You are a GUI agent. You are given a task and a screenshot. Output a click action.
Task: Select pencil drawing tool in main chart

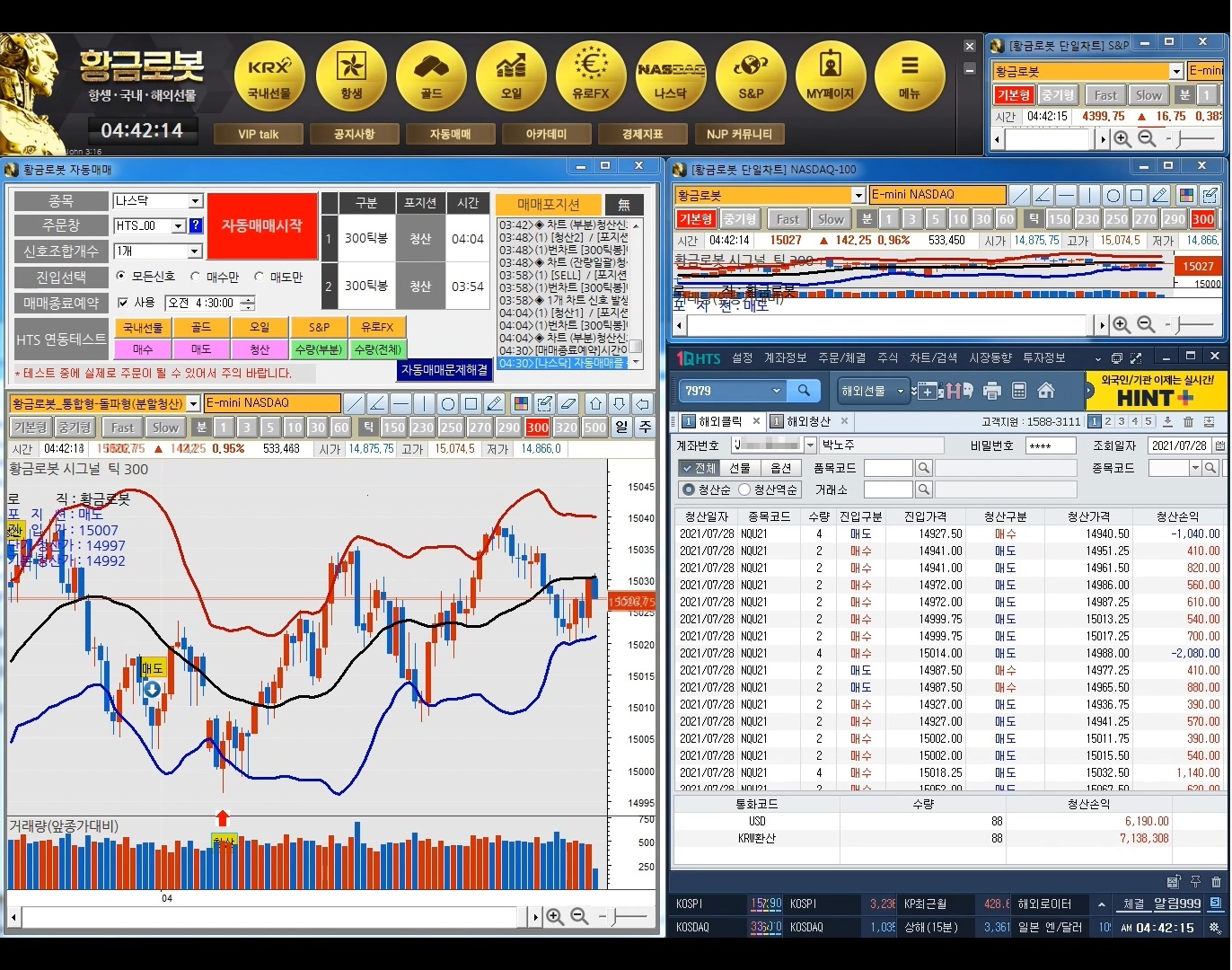495,403
